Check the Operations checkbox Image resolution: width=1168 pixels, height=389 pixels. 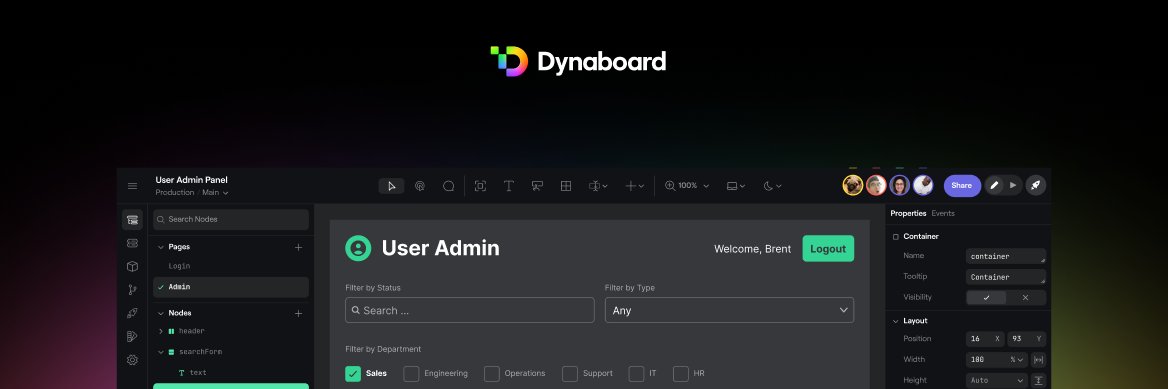[x=492, y=373]
